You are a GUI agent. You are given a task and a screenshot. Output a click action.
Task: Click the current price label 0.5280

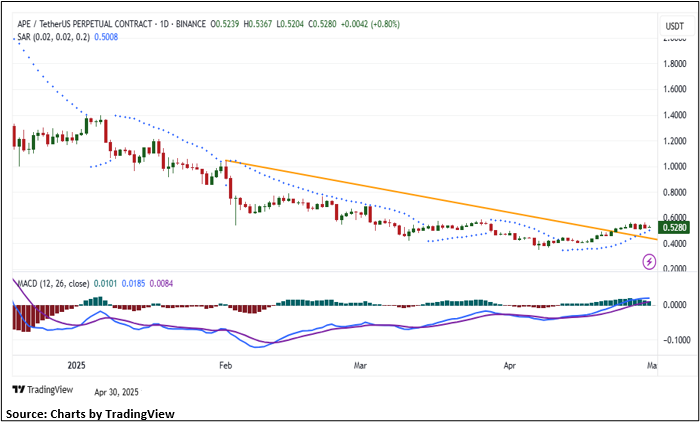(676, 229)
